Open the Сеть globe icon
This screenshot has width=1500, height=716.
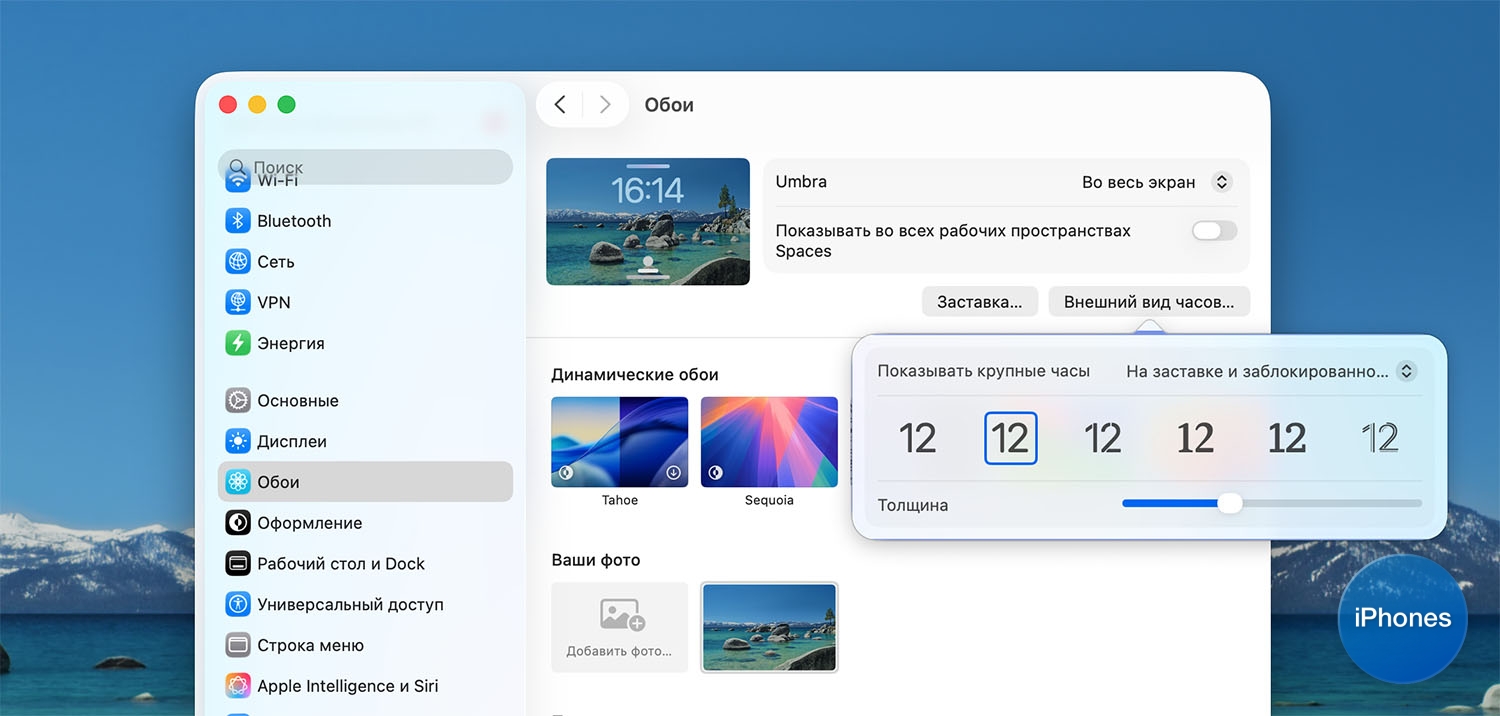click(x=237, y=262)
